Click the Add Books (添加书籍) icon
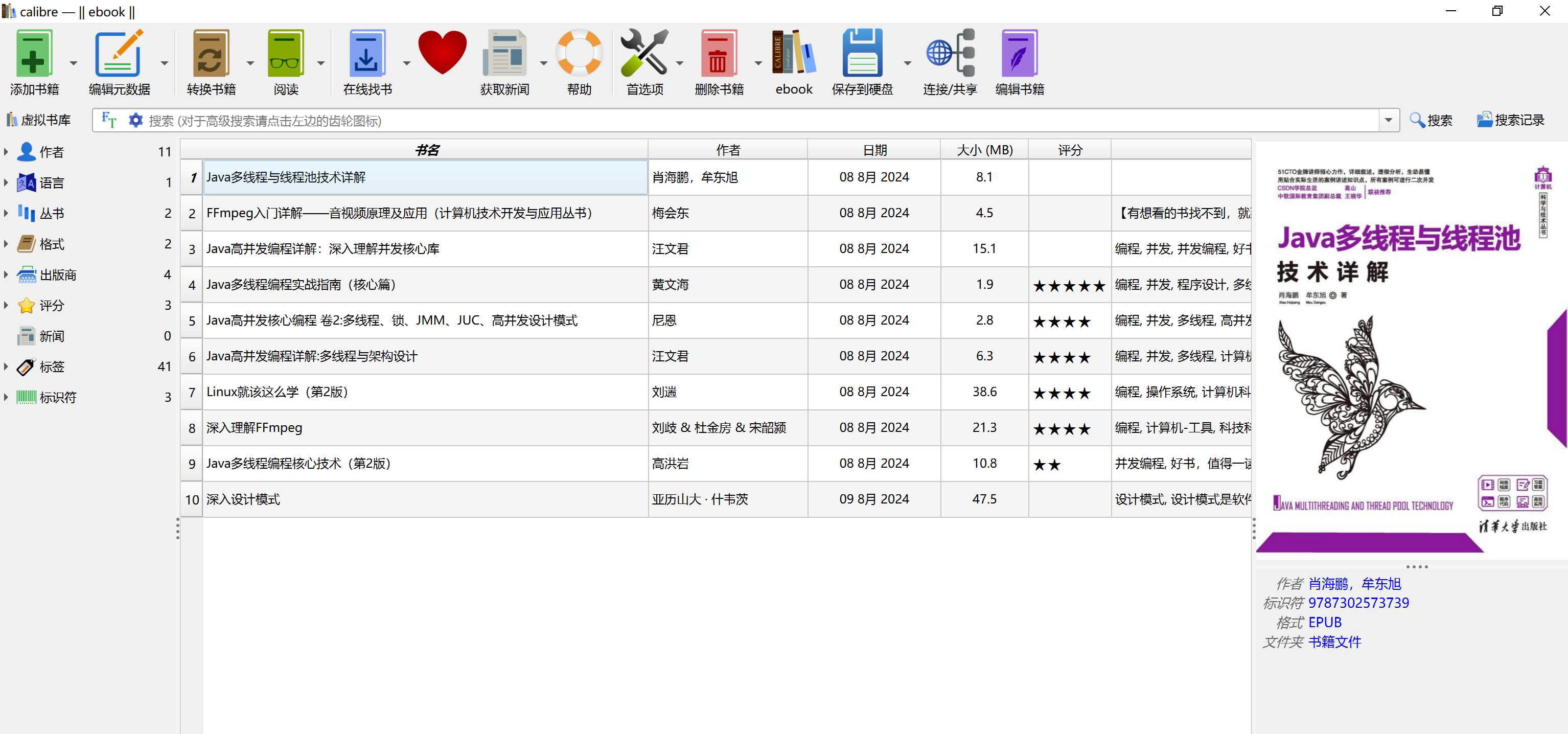The height and width of the screenshot is (734, 1568). [x=34, y=54]
